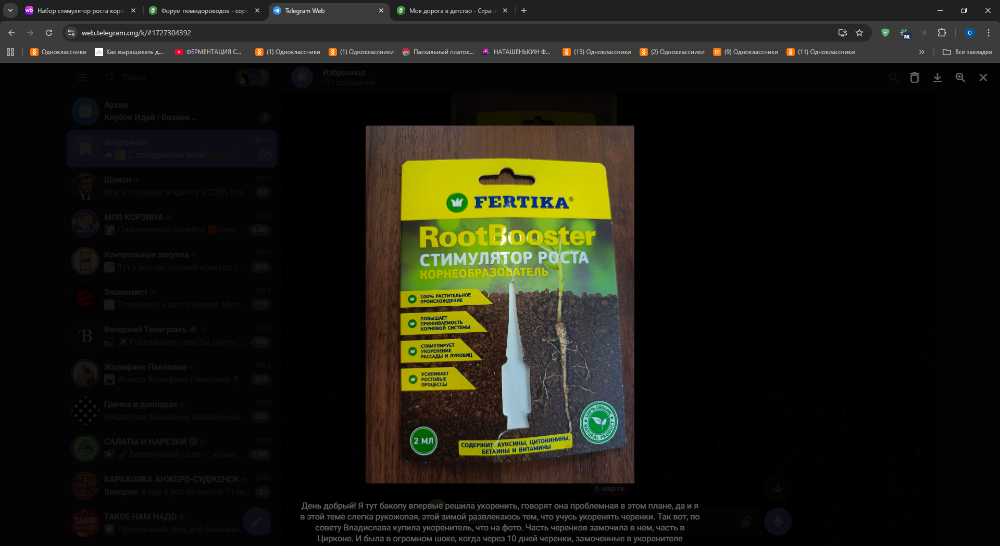Open the НАТАШЕНЬКИН bookmark

[x=518, y=51]
